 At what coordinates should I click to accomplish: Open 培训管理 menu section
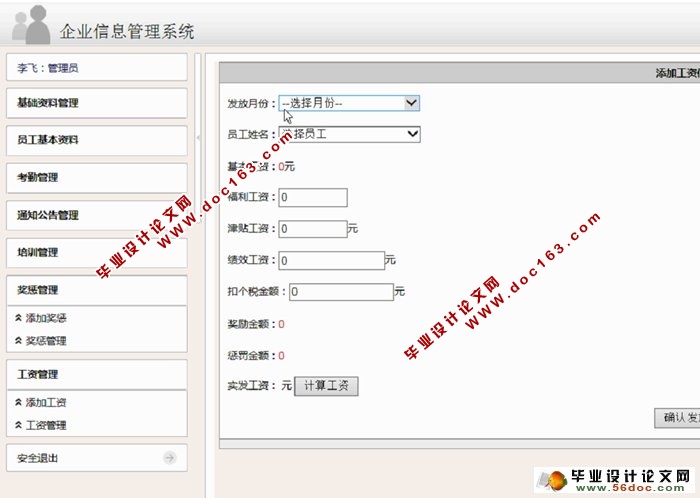(x=97, y=253)
